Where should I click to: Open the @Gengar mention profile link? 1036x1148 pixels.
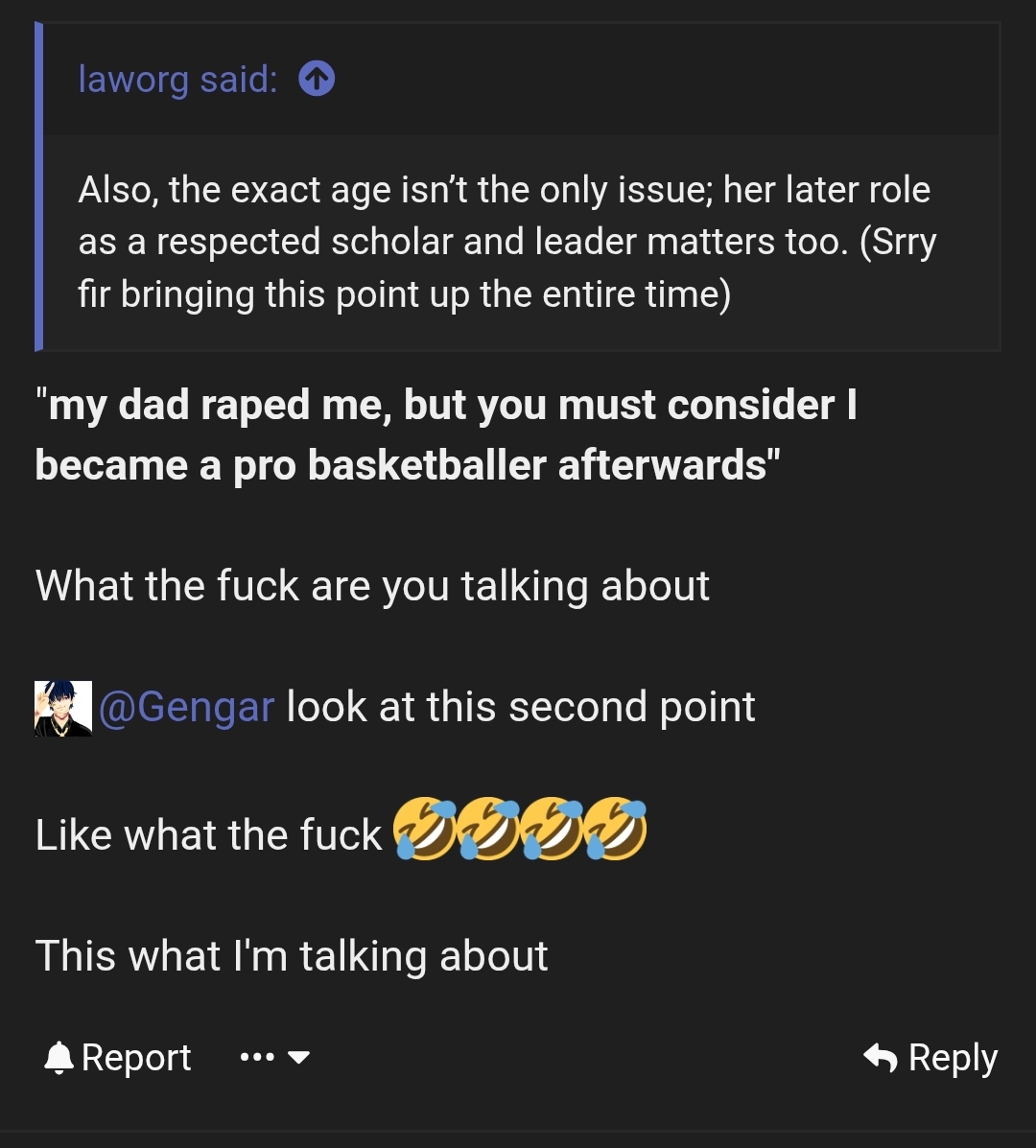[187, 707]
